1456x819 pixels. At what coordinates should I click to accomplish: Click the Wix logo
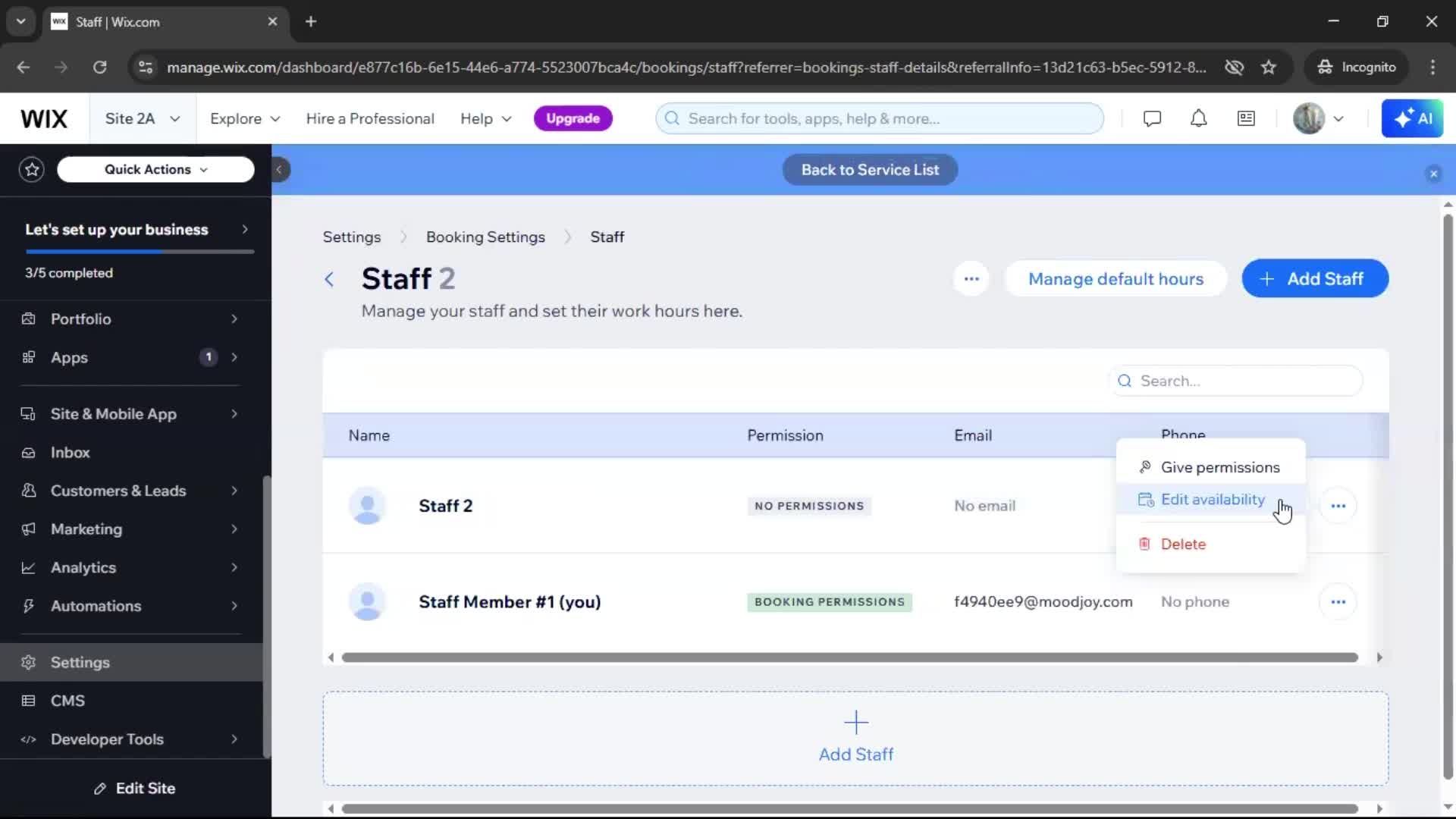tap(44, 119)
